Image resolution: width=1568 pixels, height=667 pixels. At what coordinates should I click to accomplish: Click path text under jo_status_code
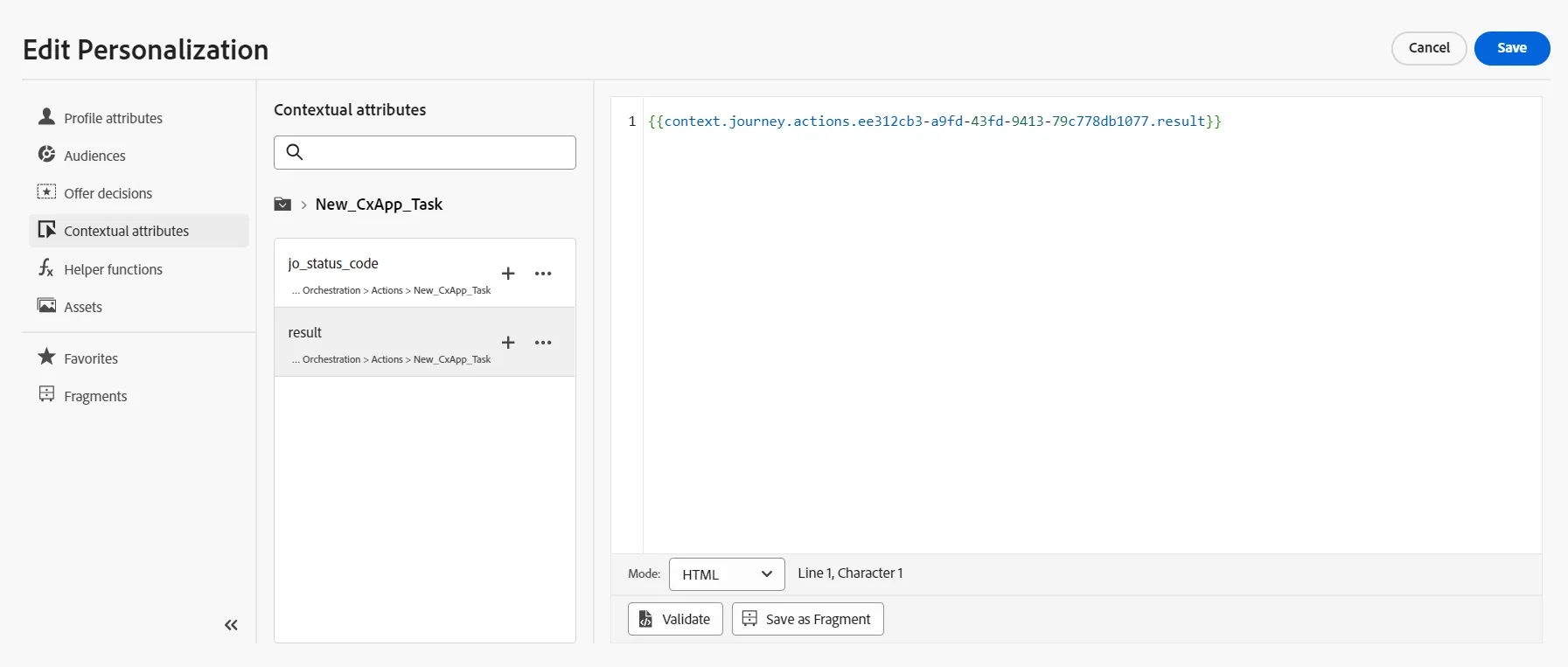[x=391, y=290]
